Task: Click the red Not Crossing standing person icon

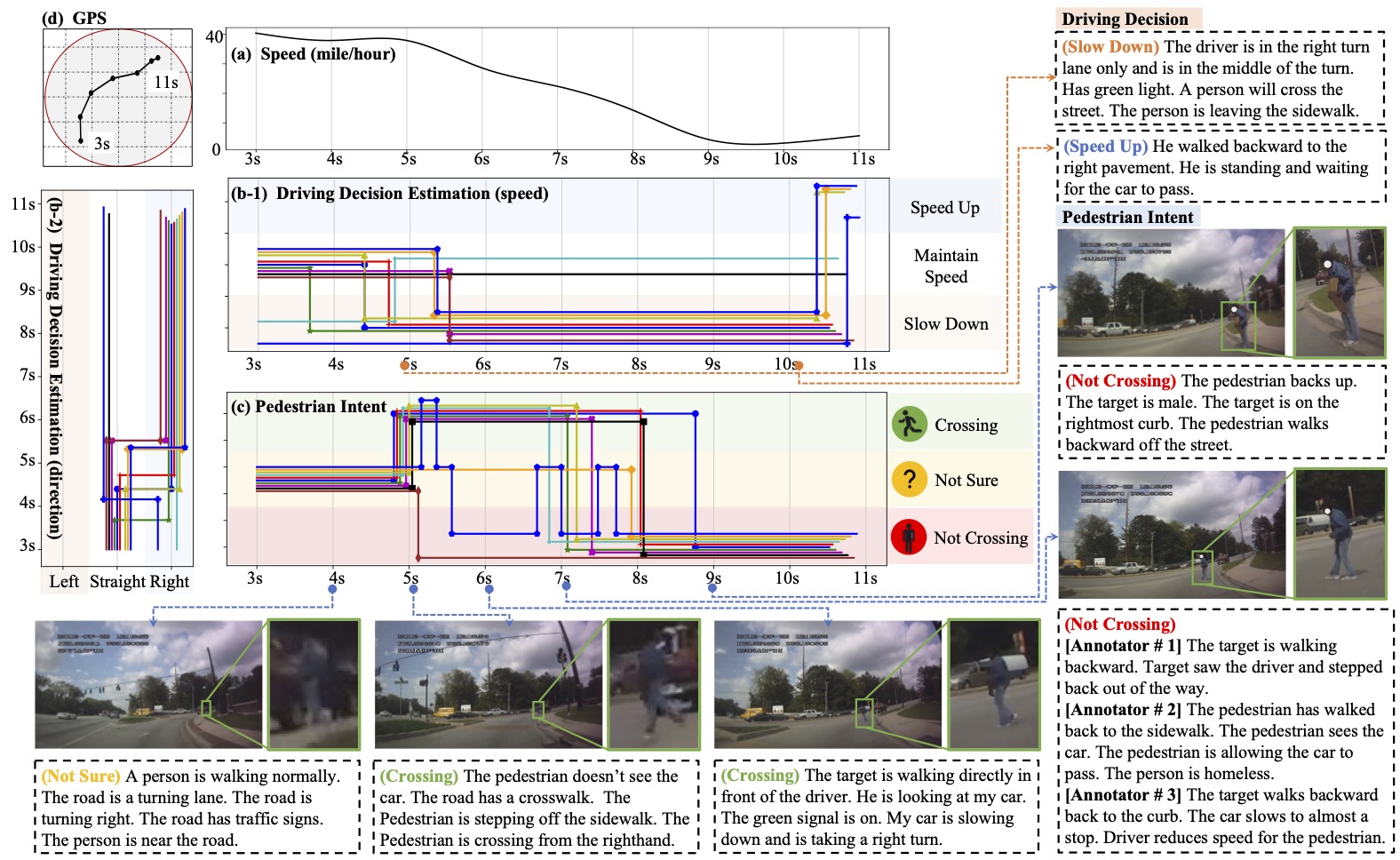Action: point(908,537)
